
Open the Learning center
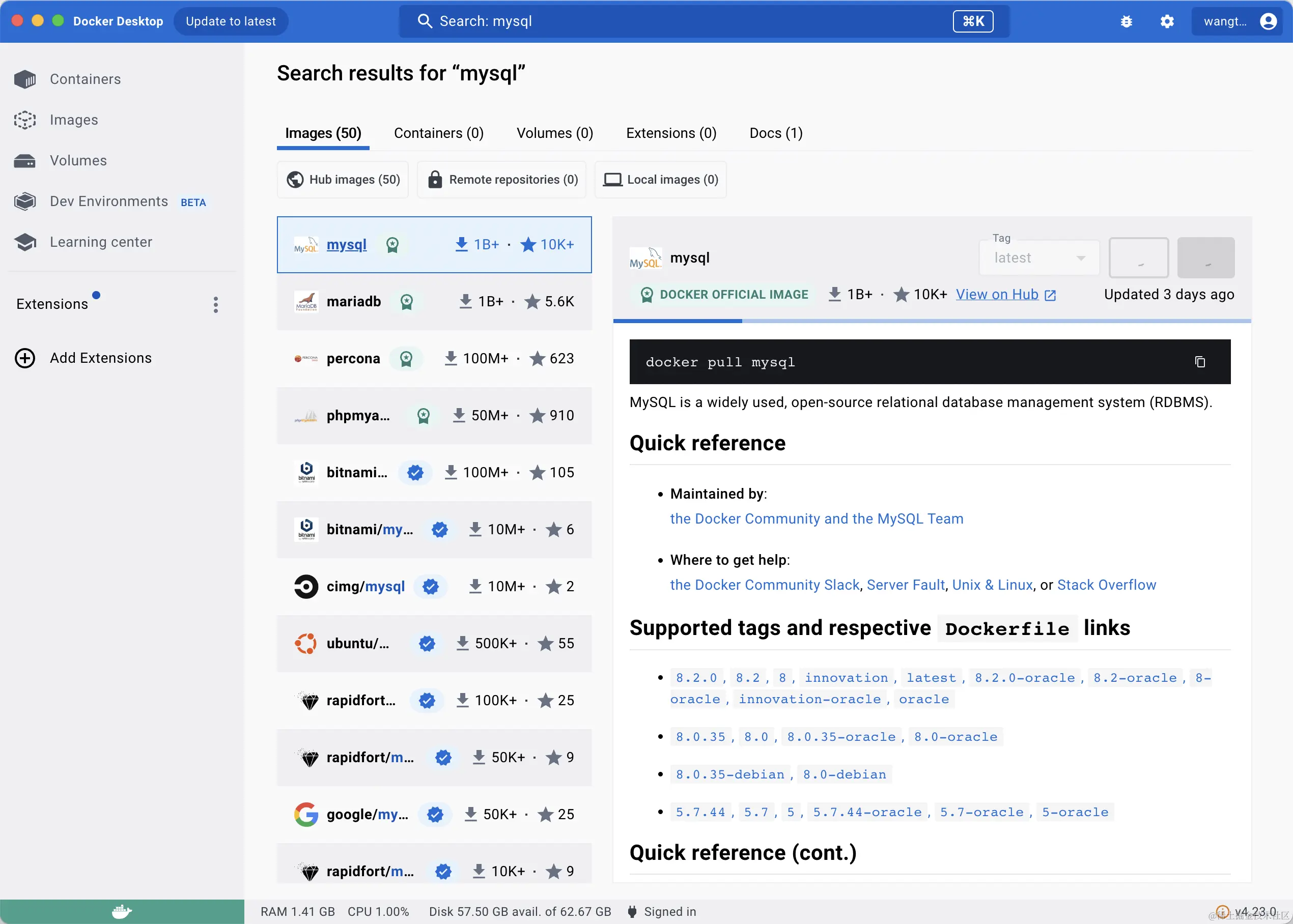tap(101, 242)
